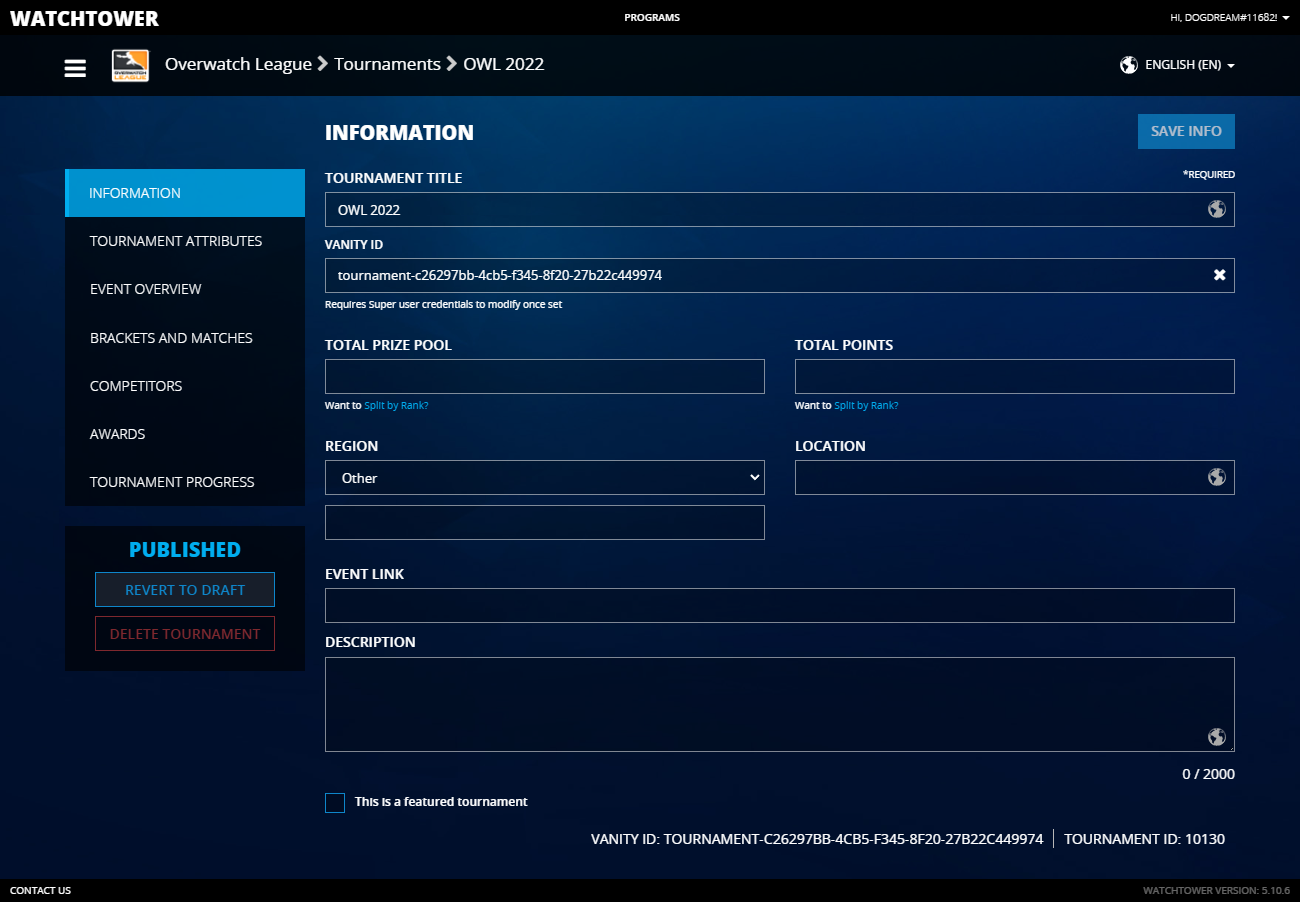Image resolution: width=1300 pixels, height=902 pixels.
Task: Go to Tournament Attributes section
Action: click(x=185, y=241)
